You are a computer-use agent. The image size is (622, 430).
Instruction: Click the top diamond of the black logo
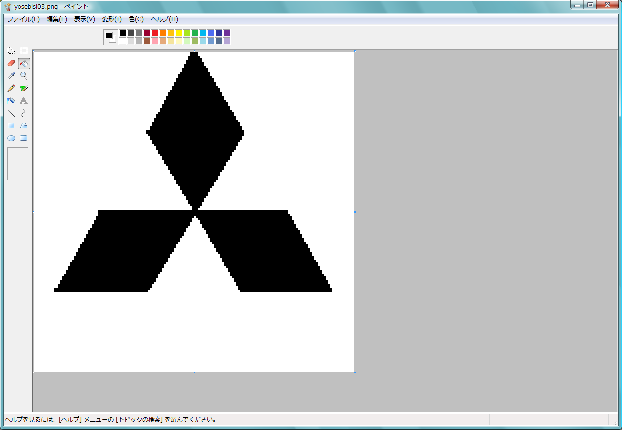click(195, 131)
